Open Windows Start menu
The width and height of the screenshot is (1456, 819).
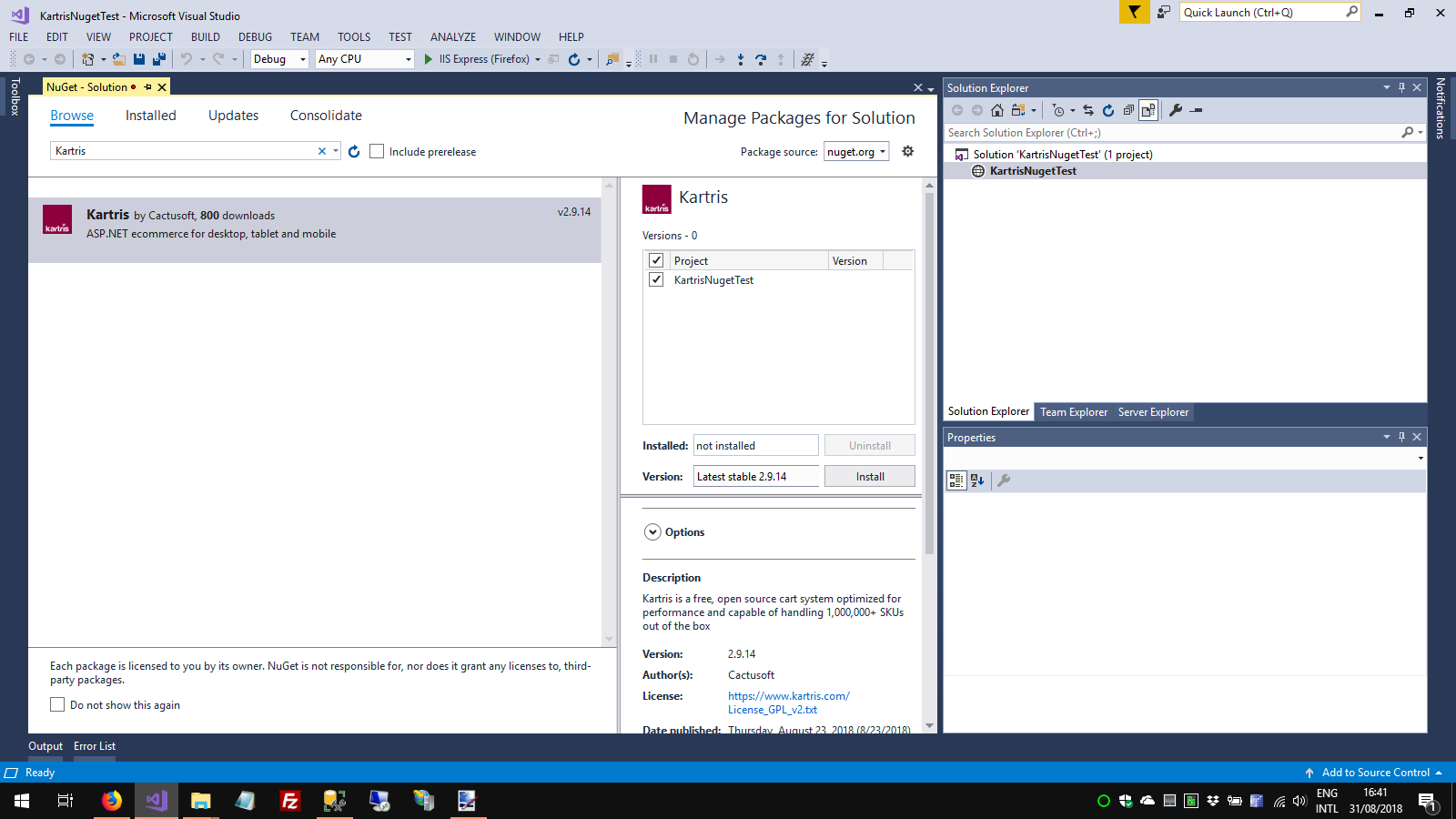[x=22, y=801]
